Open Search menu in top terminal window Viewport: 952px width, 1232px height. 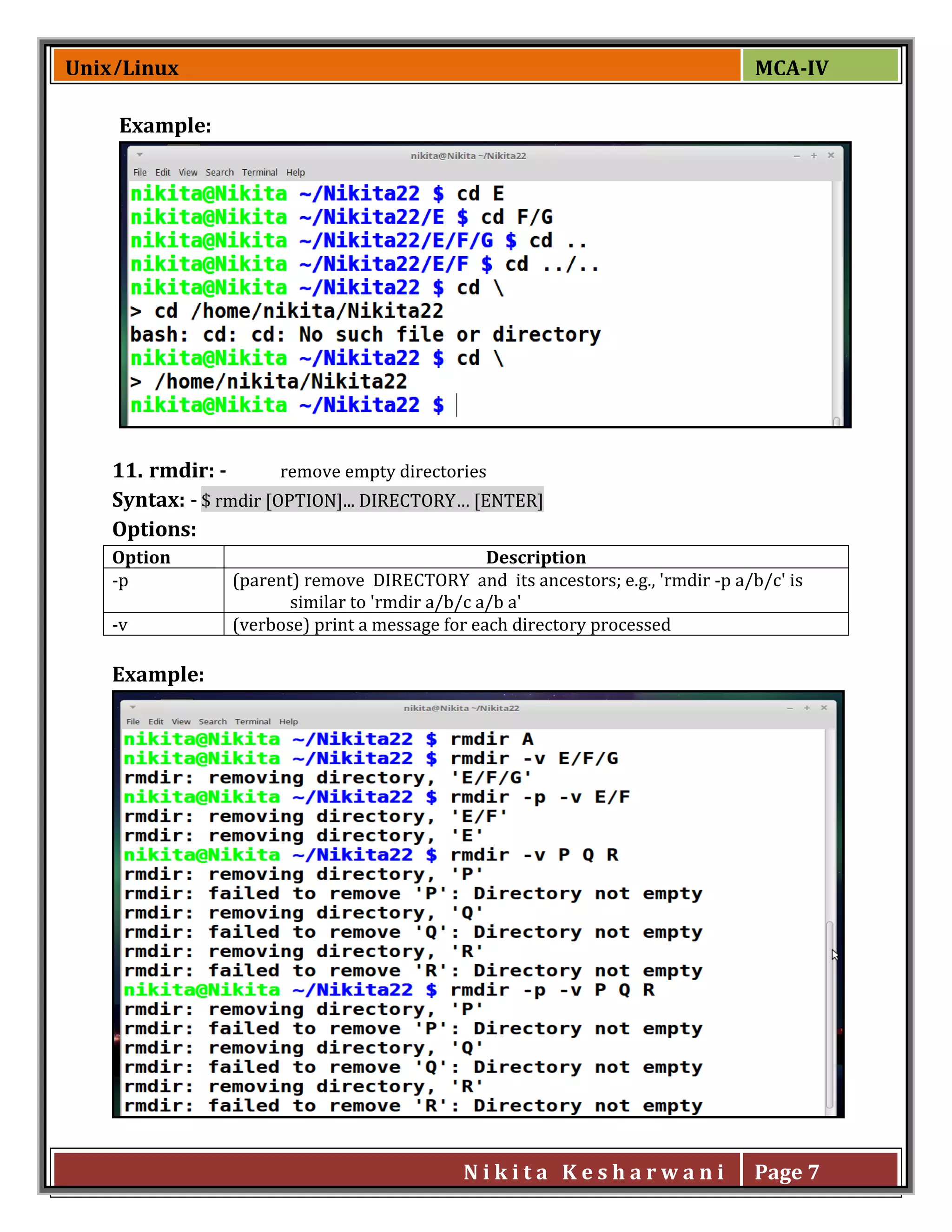pos(219,172)
